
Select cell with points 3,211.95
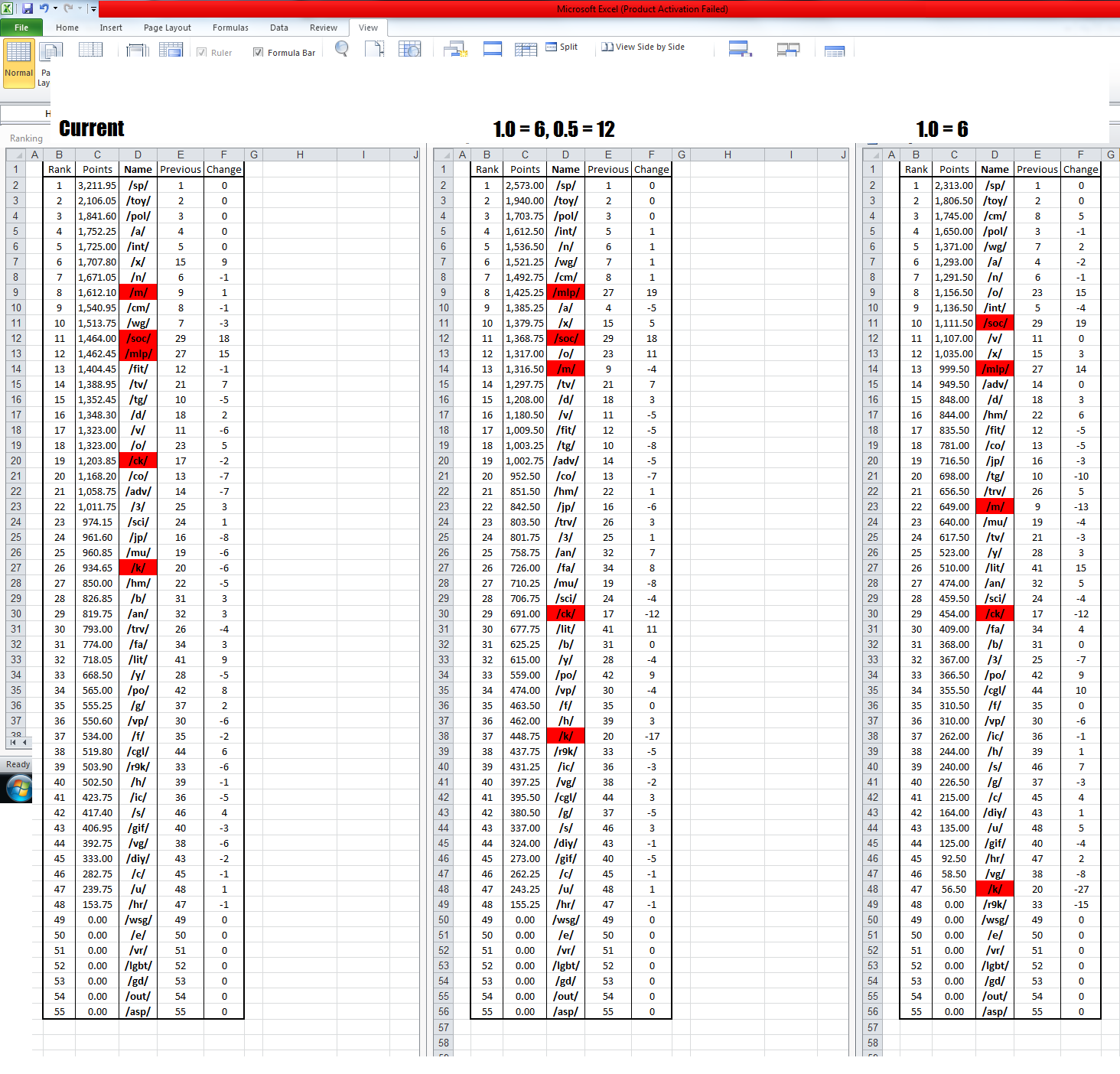click(x=97, y=185)
